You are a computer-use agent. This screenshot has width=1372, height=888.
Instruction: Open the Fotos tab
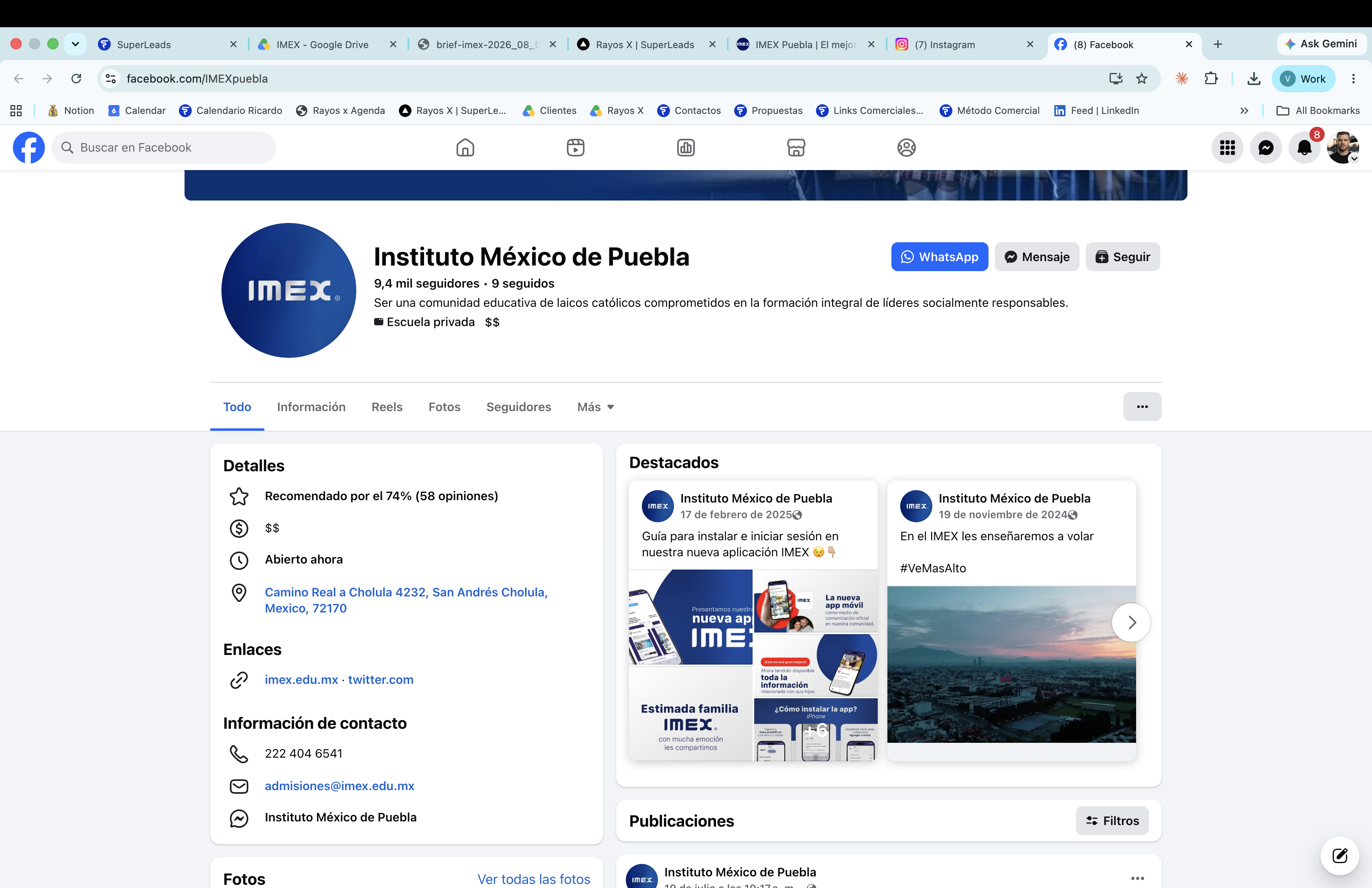(444, 407)
